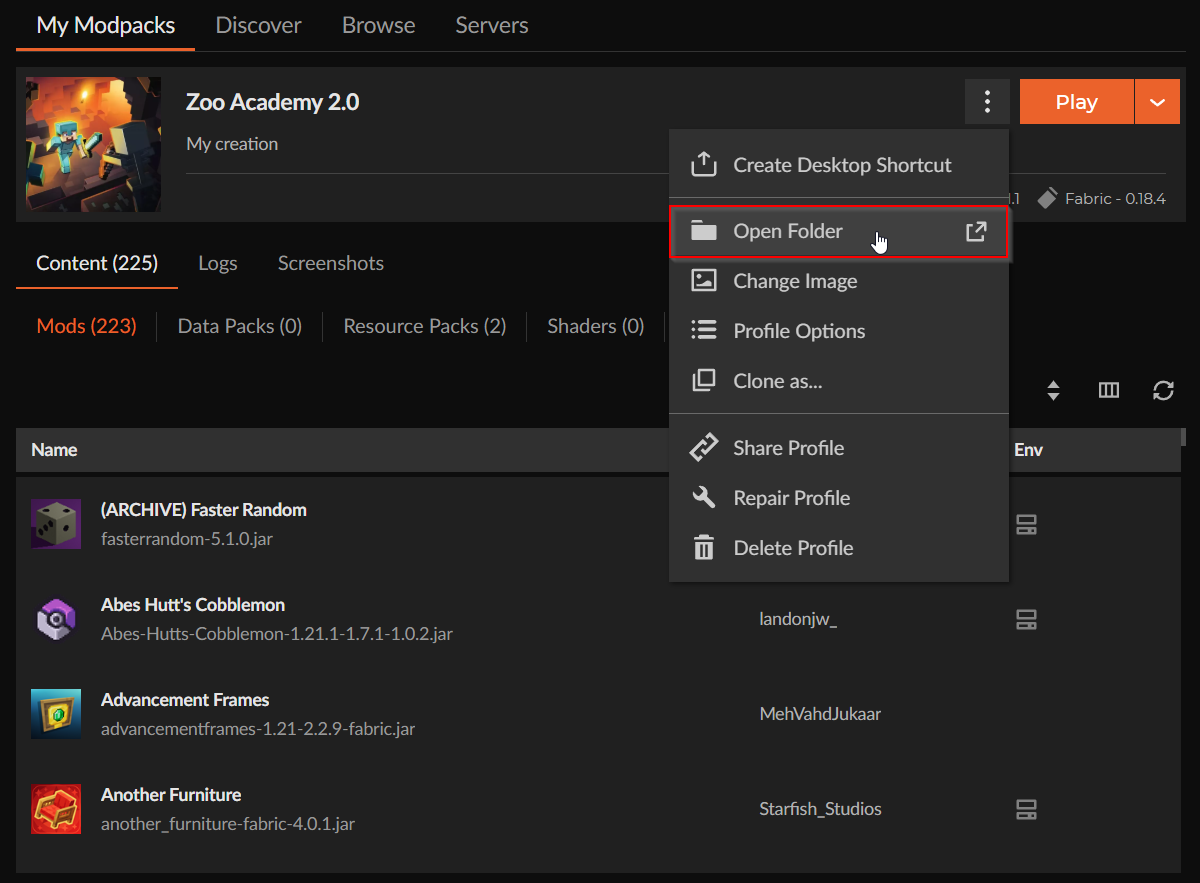1200x883 pixels.
Task: Click the Advancement Frames mod icon
Action: 56,714
